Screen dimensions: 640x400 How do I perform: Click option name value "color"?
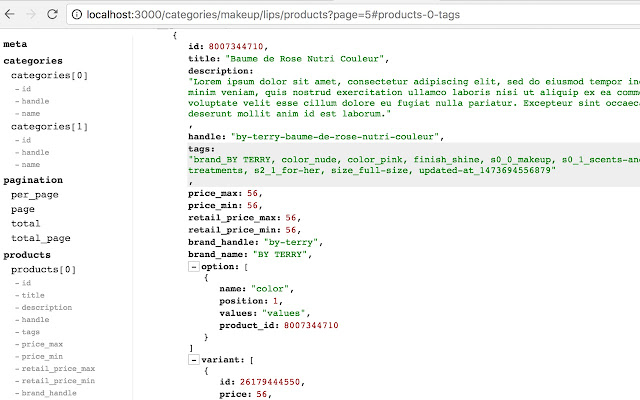click(270, 289)
